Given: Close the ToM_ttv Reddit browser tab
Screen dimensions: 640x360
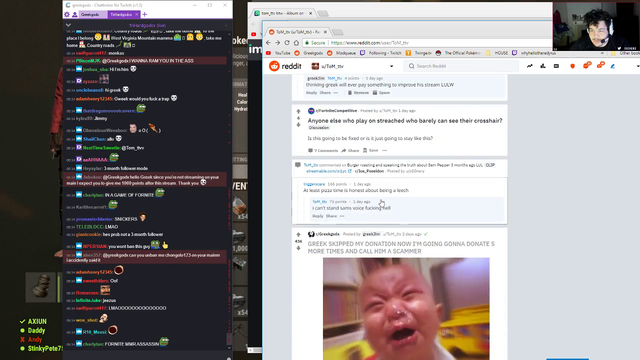Looking at the screenshot, I should [x=325, y=32].
